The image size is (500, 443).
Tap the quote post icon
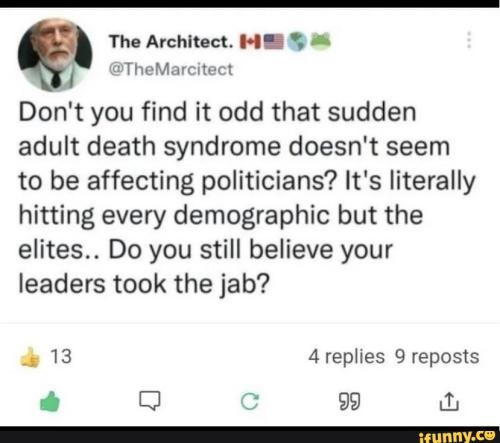[349, 401]
